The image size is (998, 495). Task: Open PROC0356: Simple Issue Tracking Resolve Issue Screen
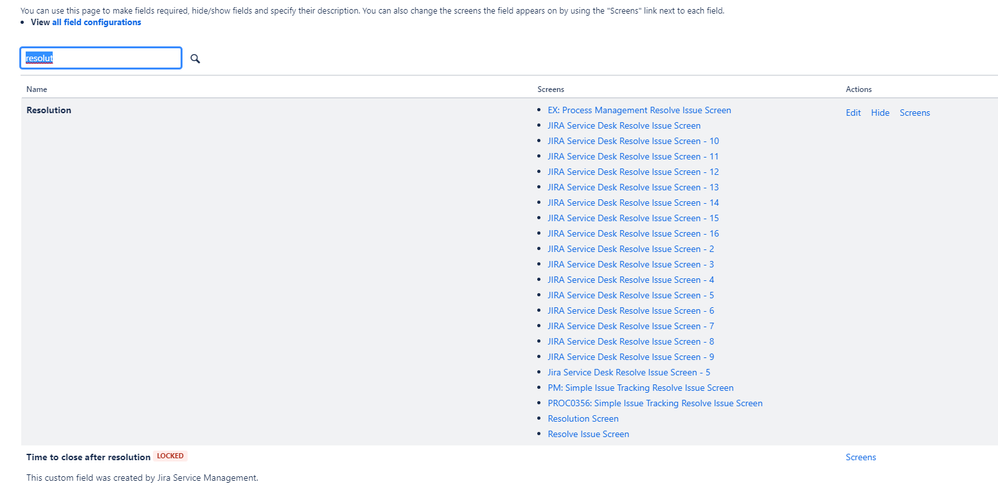point(655,403)
